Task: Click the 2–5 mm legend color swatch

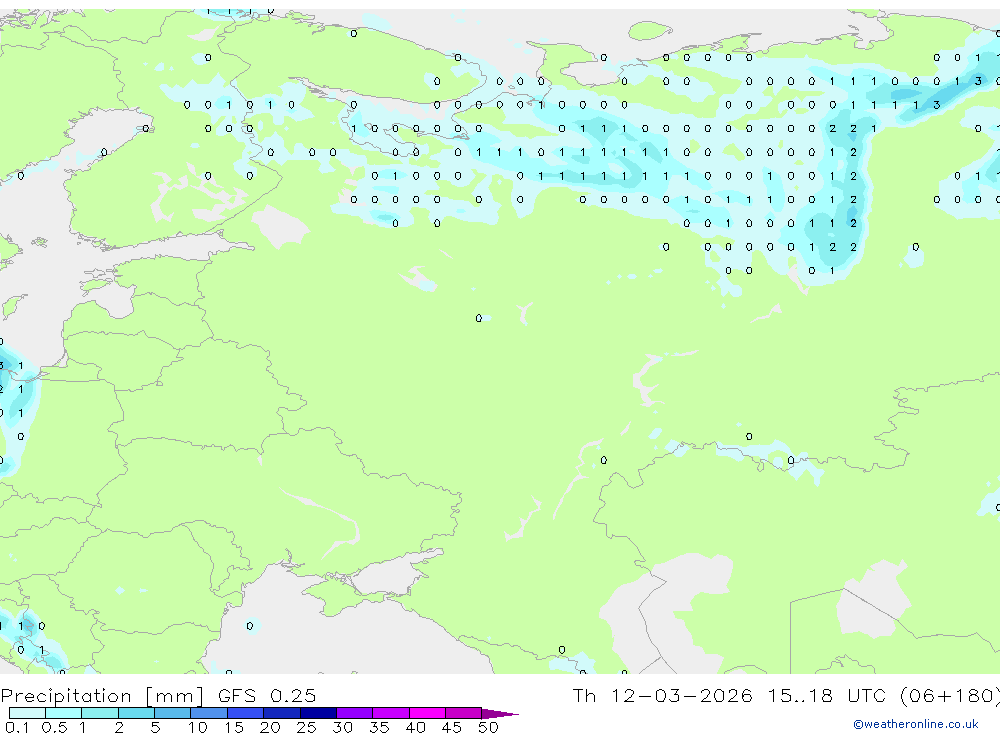Action: pyautogui.click(x=136, y=713)
